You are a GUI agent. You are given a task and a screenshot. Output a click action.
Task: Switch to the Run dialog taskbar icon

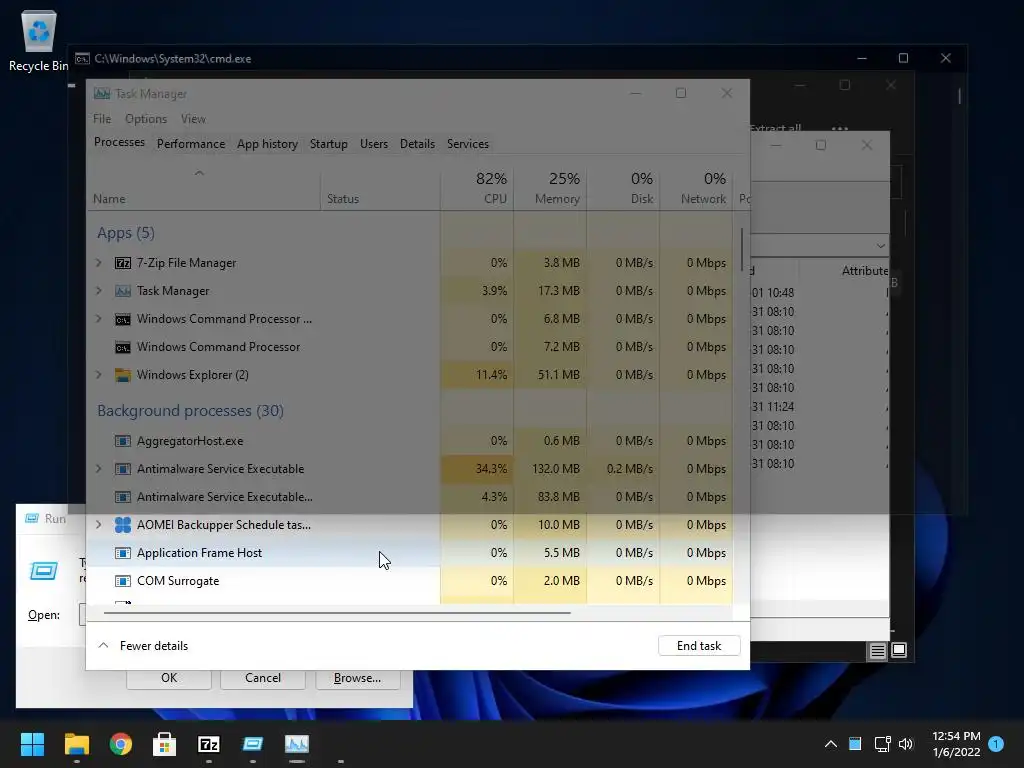coord(253,744)
